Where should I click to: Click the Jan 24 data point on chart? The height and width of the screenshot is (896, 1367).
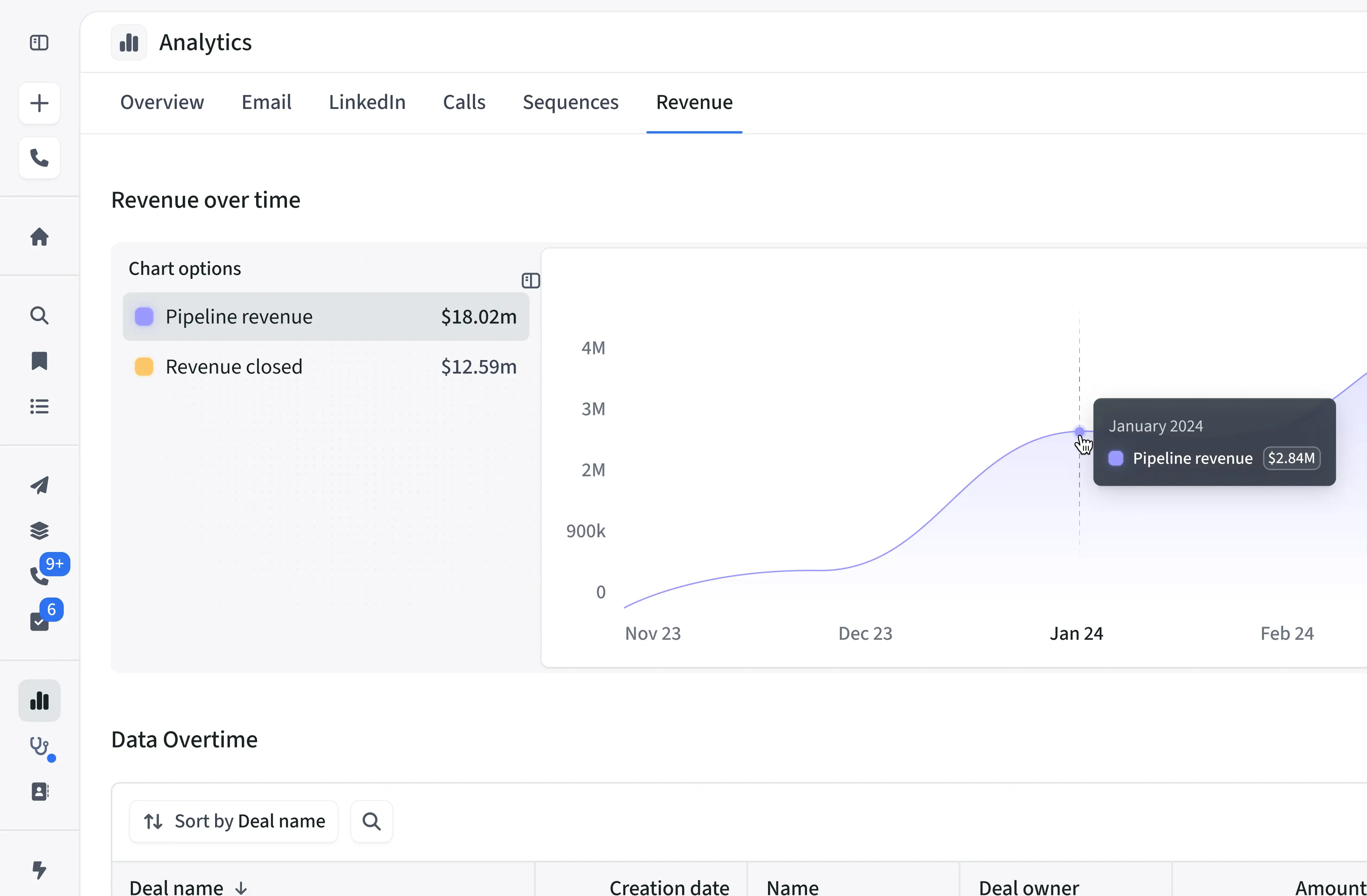tap(1079, 432)
